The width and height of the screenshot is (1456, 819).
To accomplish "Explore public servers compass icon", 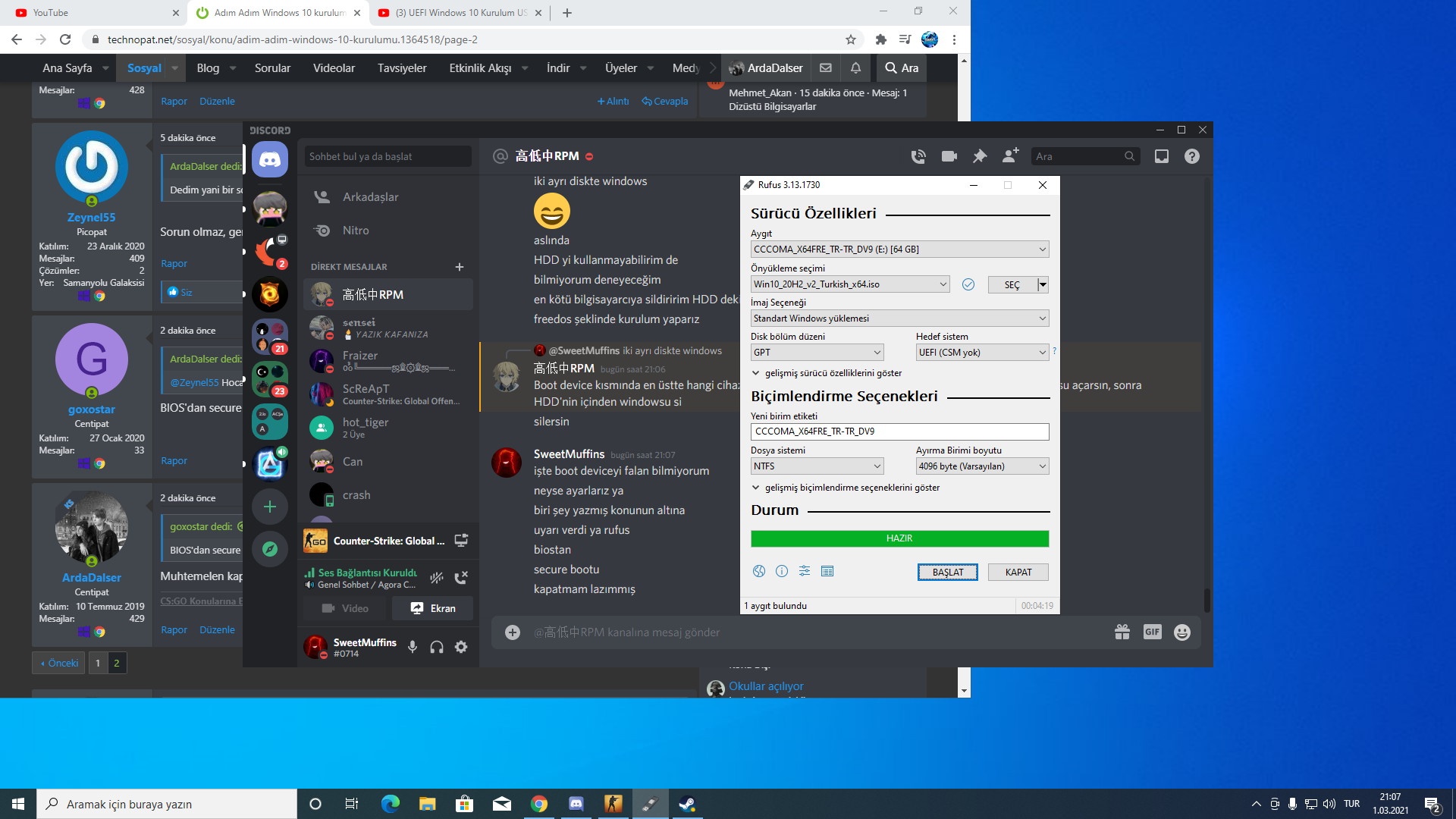I will tap(270, 549).
